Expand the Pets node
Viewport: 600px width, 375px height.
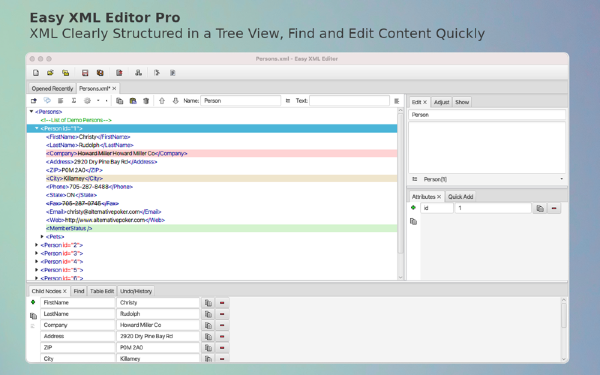42,236
